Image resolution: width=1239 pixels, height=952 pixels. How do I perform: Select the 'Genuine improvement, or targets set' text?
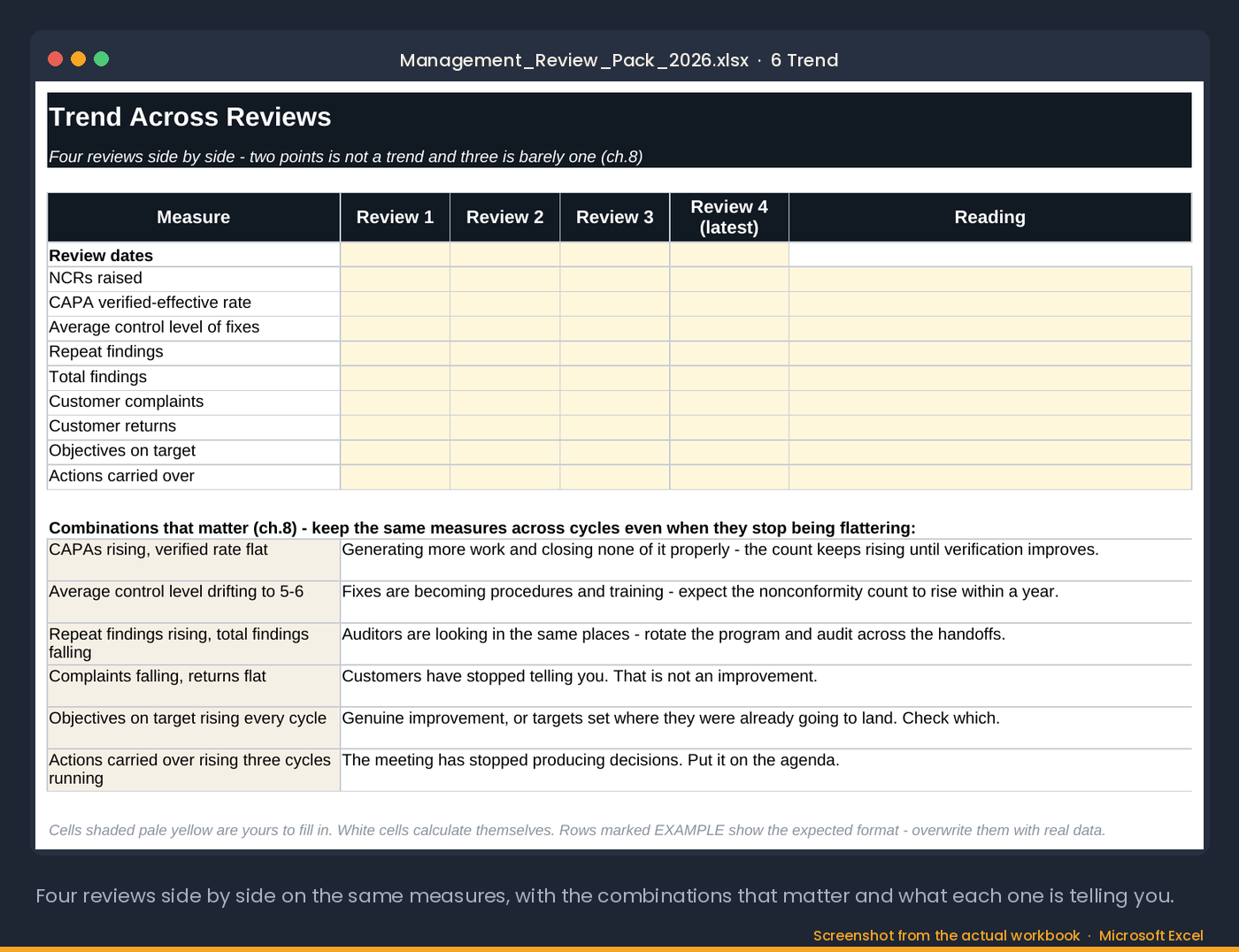point(671,718)
